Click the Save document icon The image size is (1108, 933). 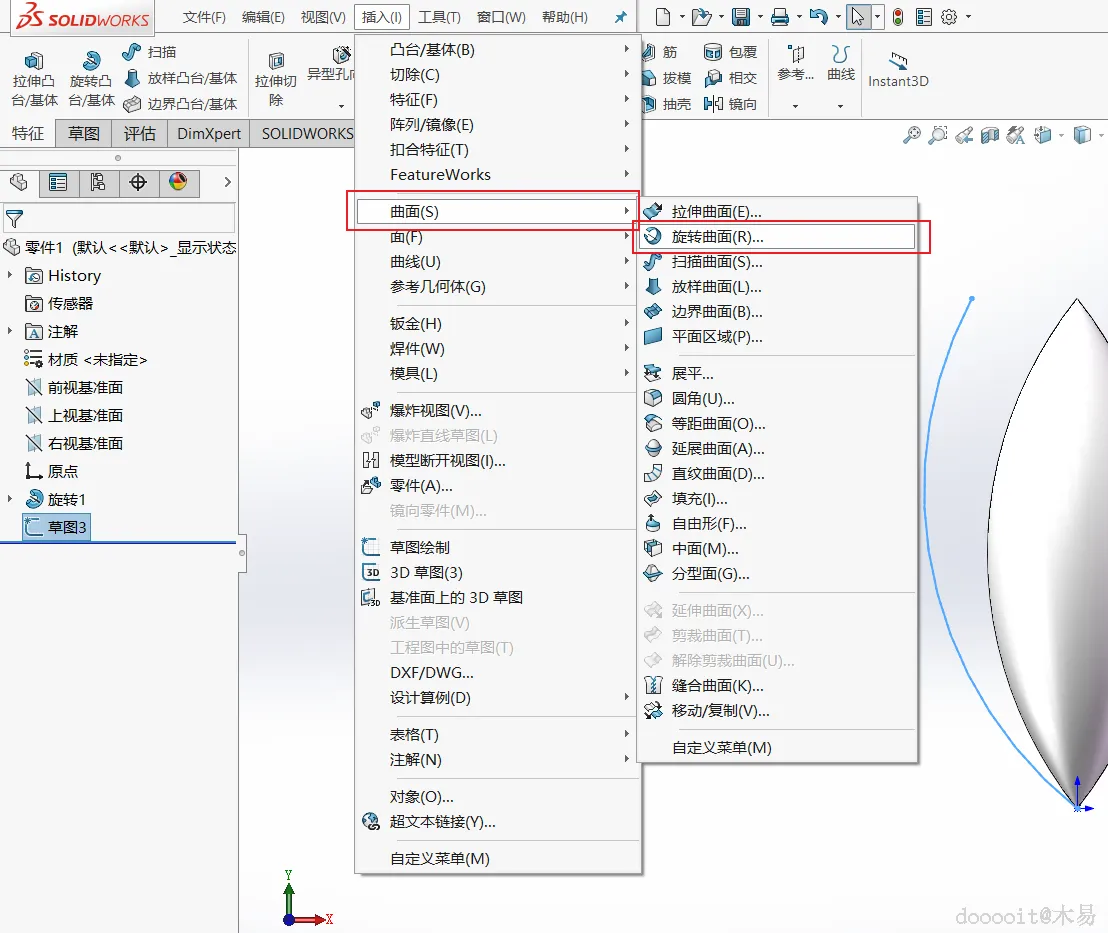741,17
